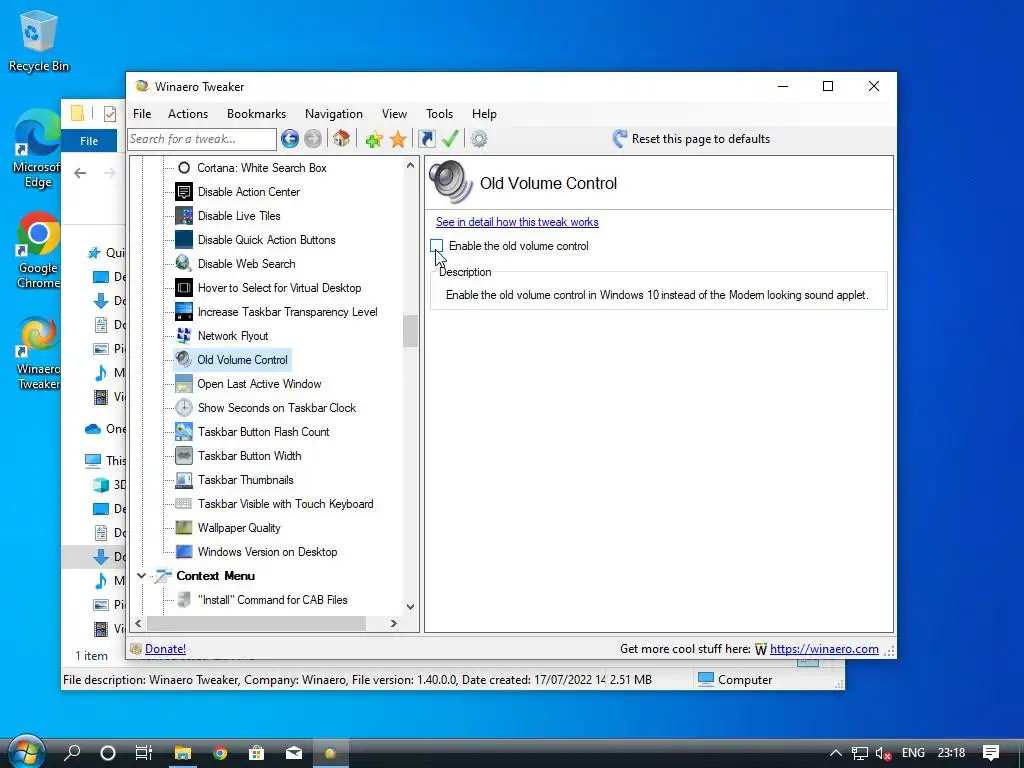Click the vertical scrollbar thumb in tree

click(x=410, y=331)
